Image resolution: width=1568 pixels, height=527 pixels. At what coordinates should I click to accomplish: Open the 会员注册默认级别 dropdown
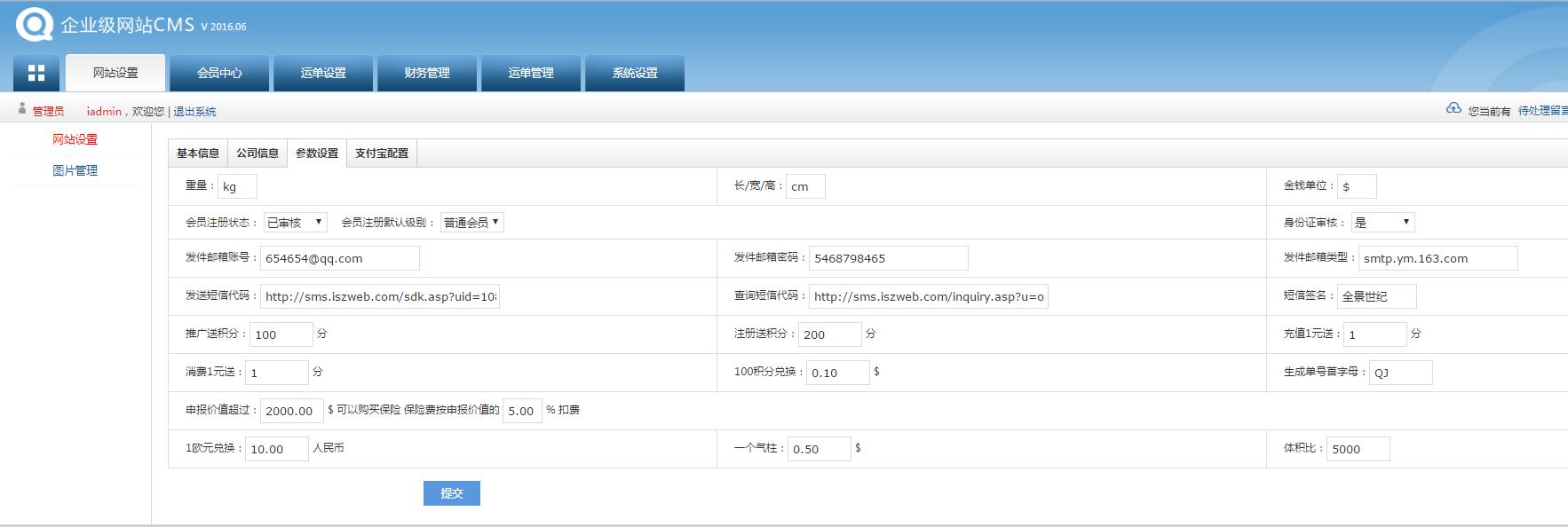tap(471, 222)
